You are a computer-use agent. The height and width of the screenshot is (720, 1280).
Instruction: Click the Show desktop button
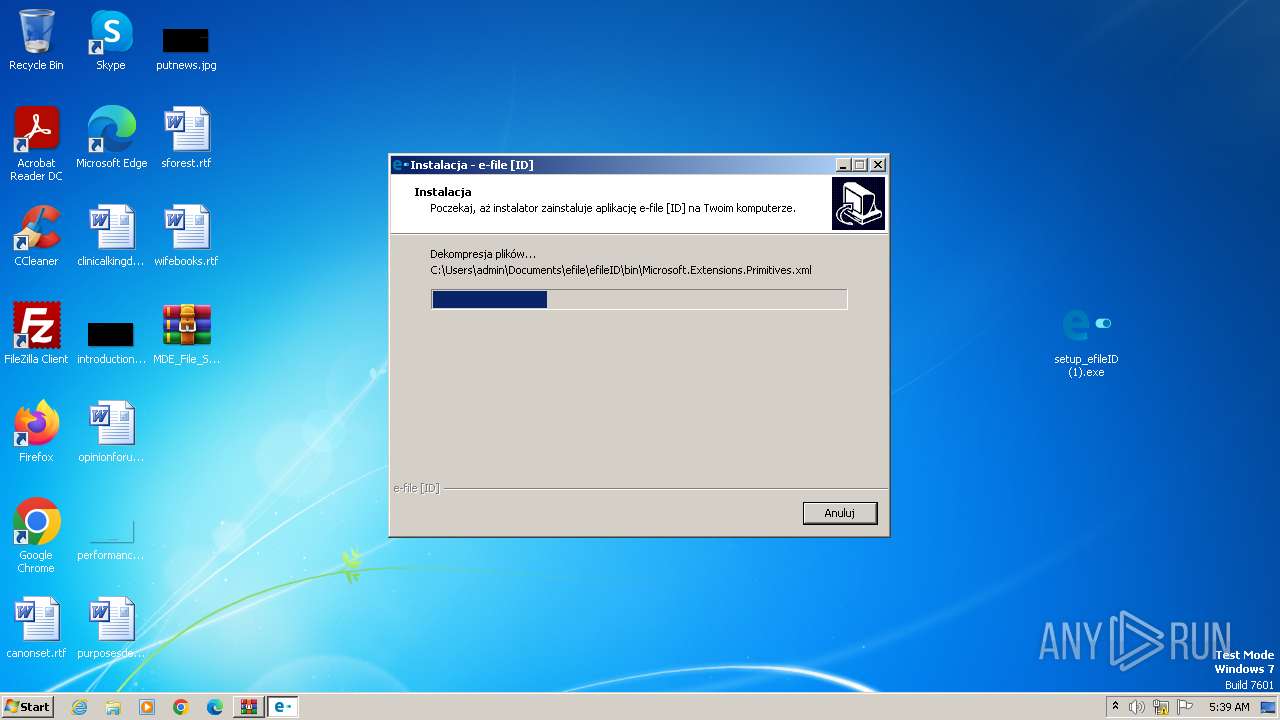click(x=1269, y=707)
